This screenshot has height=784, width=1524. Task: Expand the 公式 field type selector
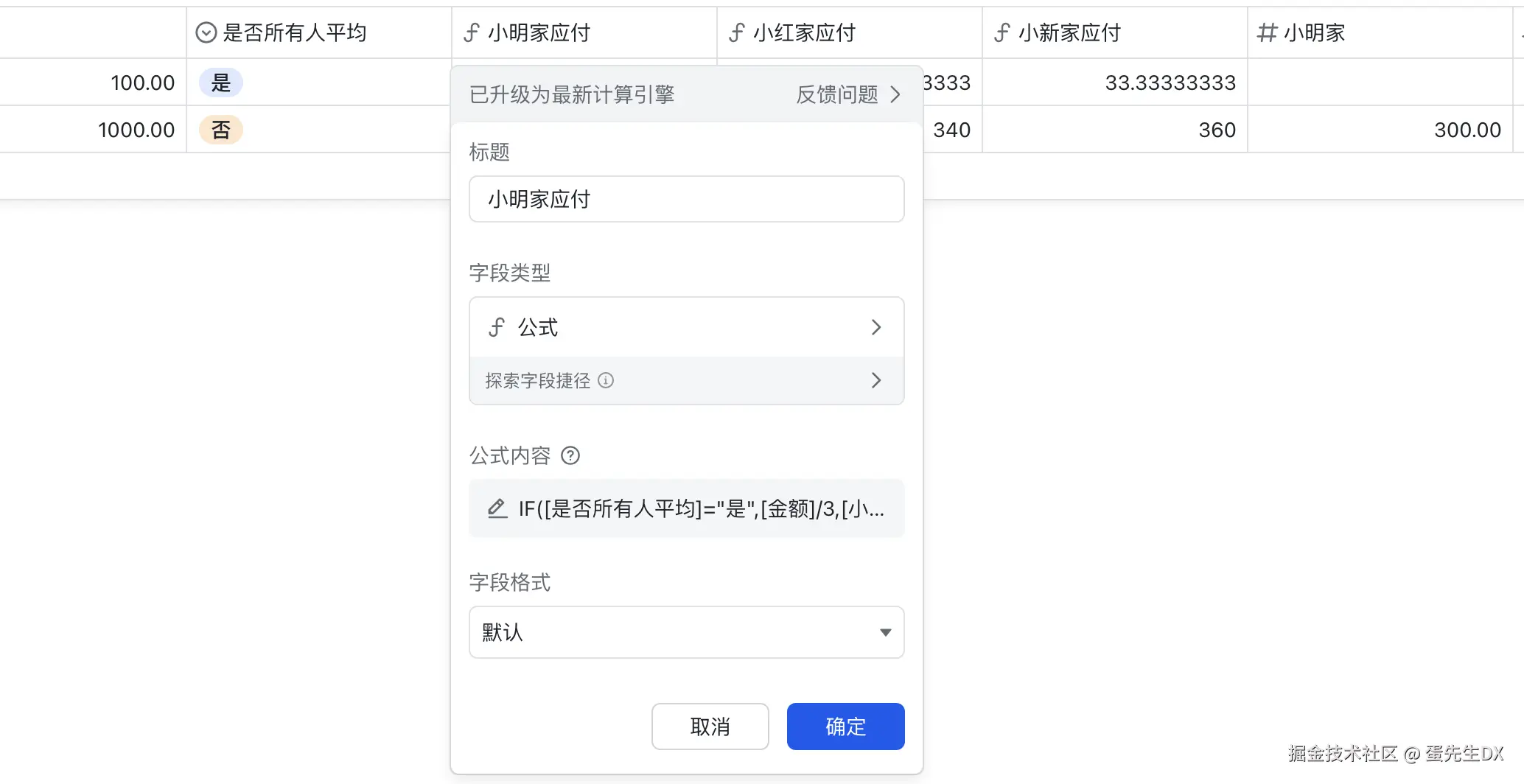pyautogui.click(x=686, y=327)
